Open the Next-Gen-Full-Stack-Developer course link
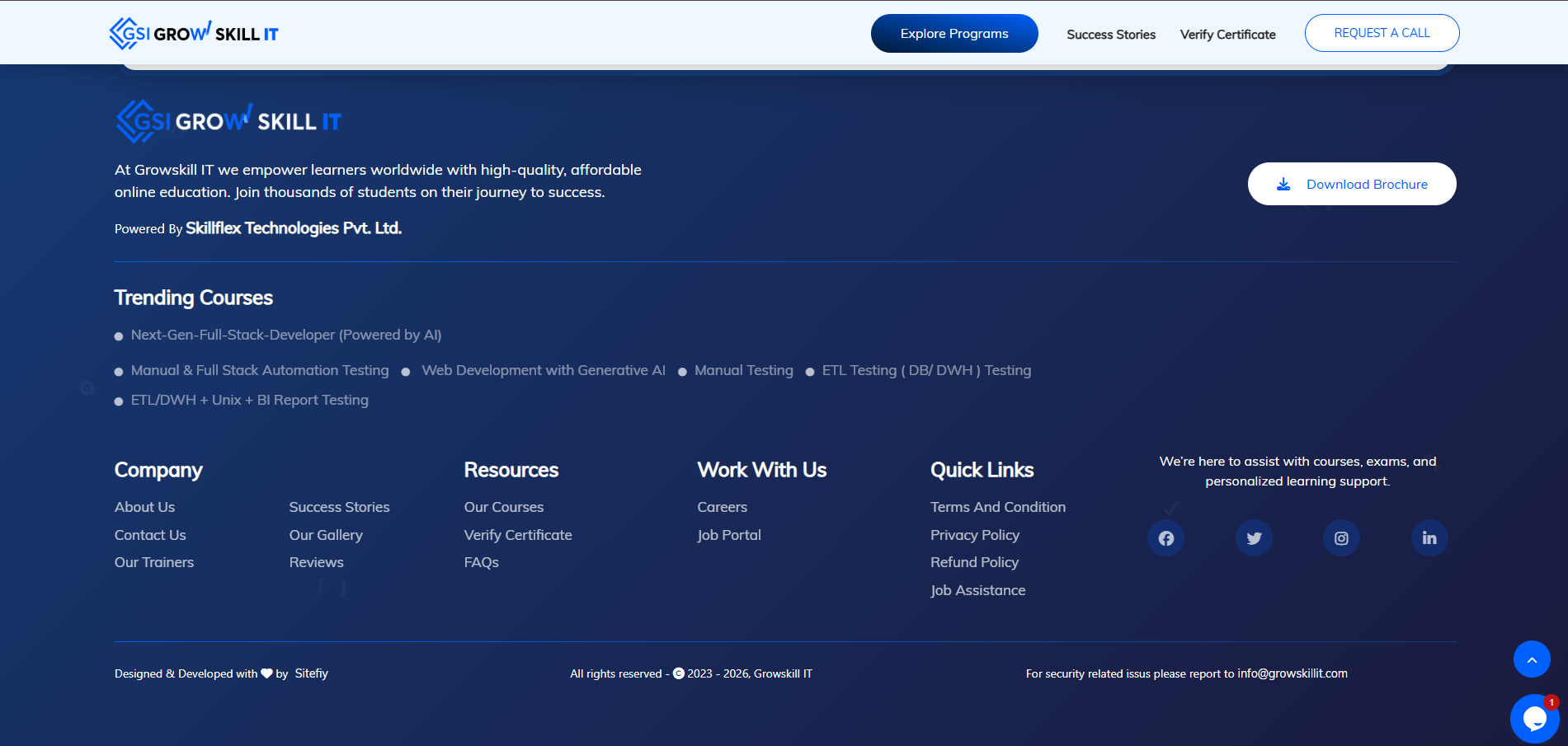This screenshot has height=746, width=1568. click(x=285, y=335)
